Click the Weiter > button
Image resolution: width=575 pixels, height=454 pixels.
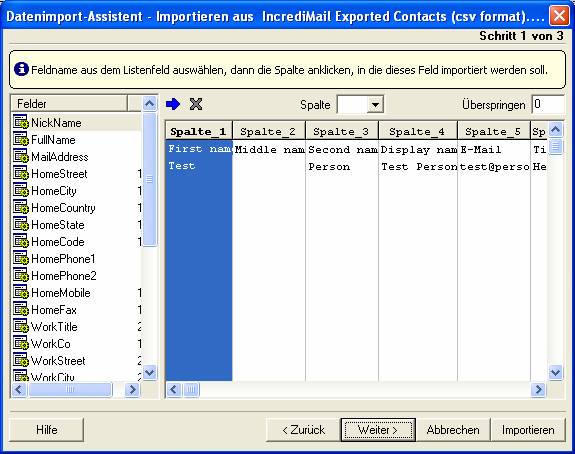378,429
